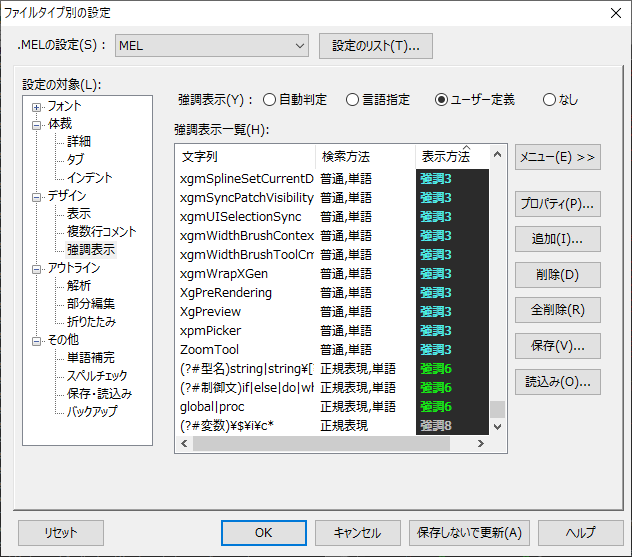Screen dimensions: 632x557
Task: Click the リセット button
Action: pos(61,533)
